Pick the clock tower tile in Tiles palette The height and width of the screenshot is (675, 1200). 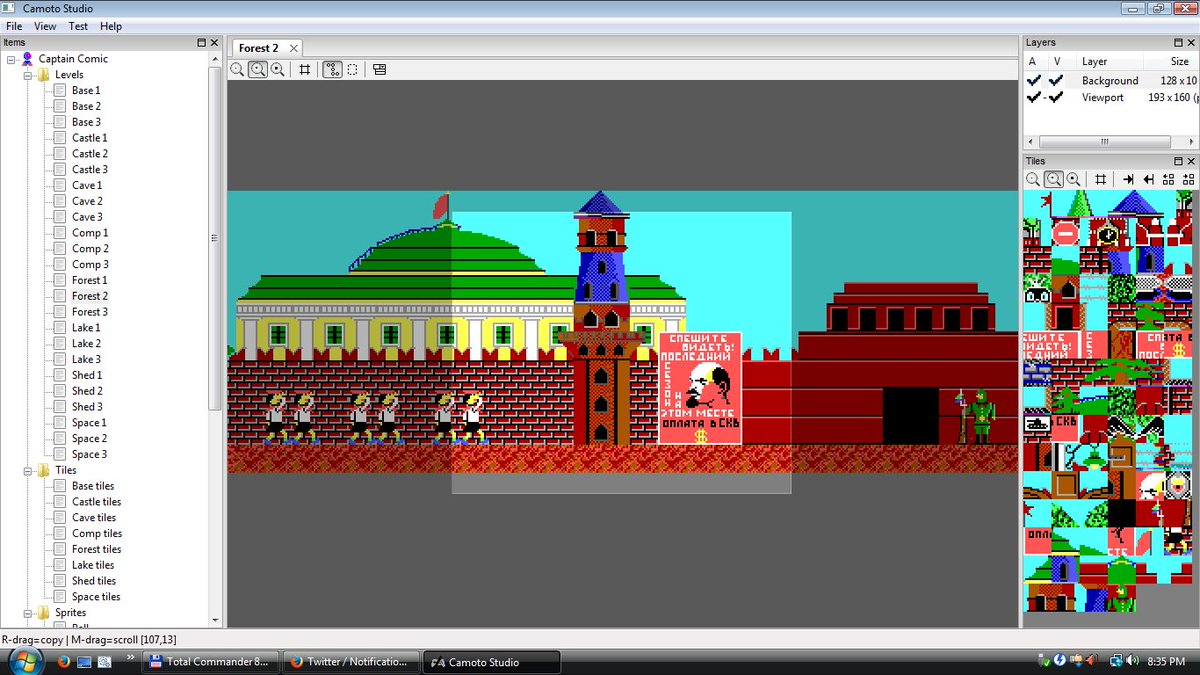click(1108, 233)
